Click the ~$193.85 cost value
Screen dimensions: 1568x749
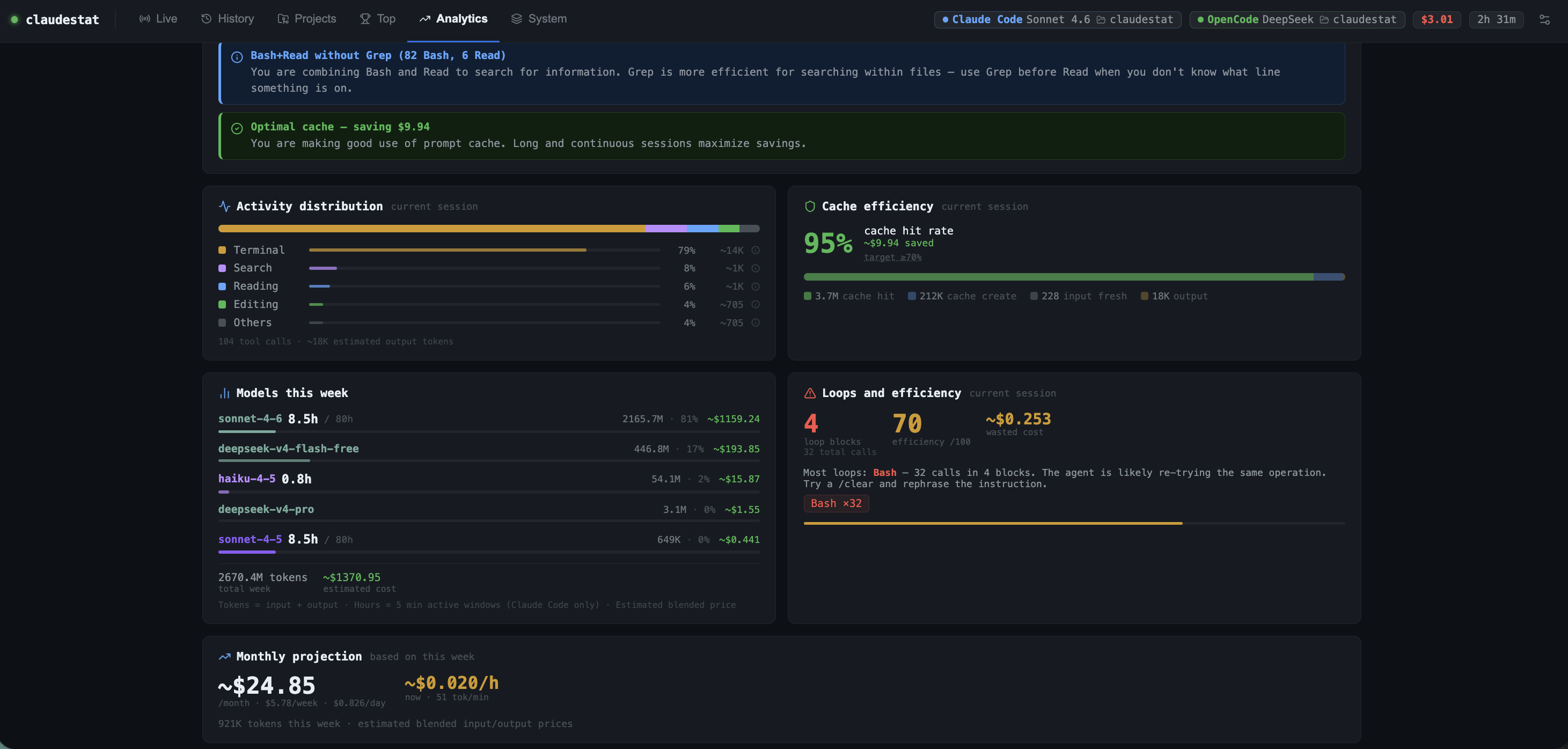pyautogui.click(x=736, y=449)
